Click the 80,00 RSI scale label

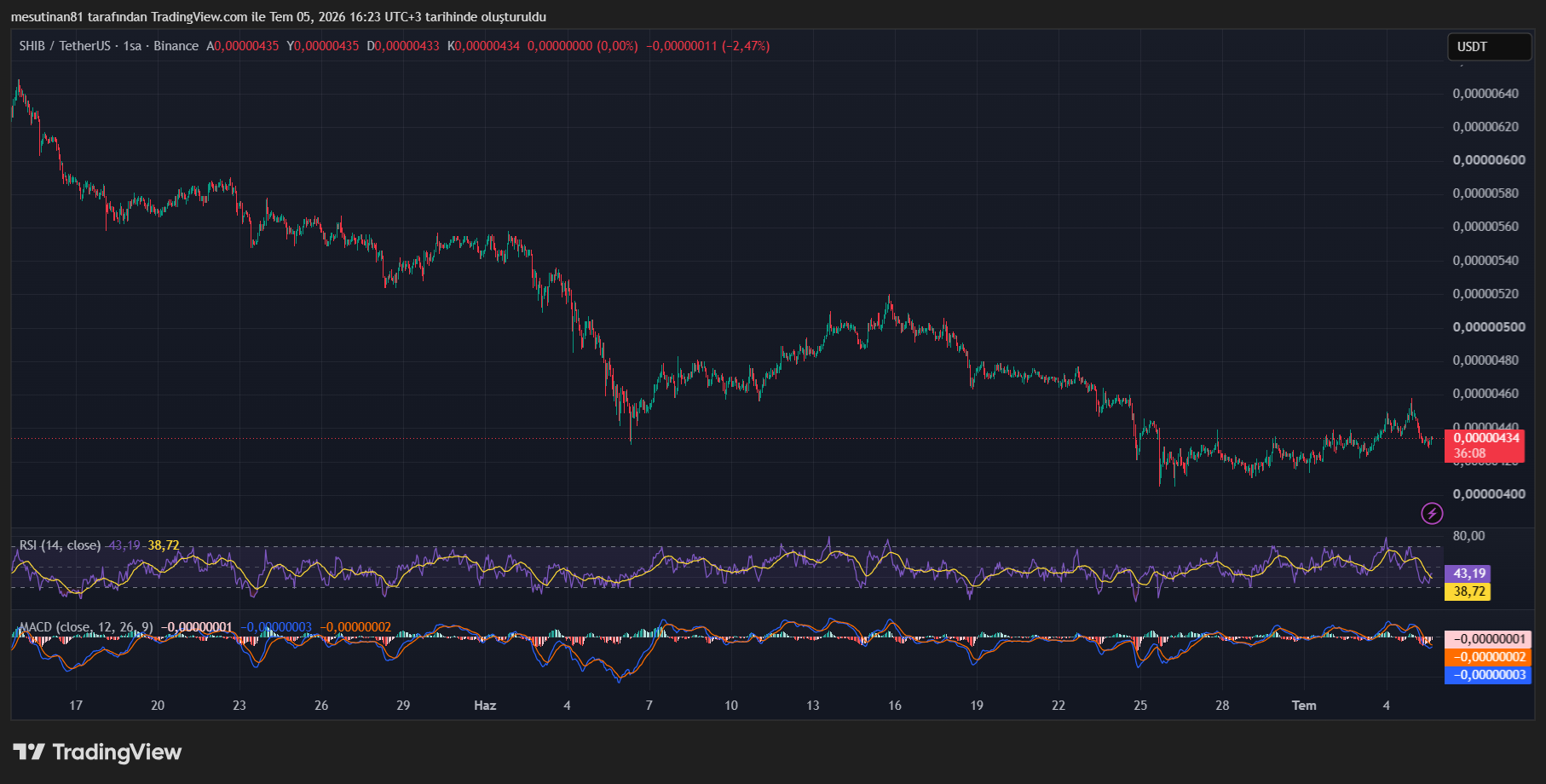point(1468,536)
